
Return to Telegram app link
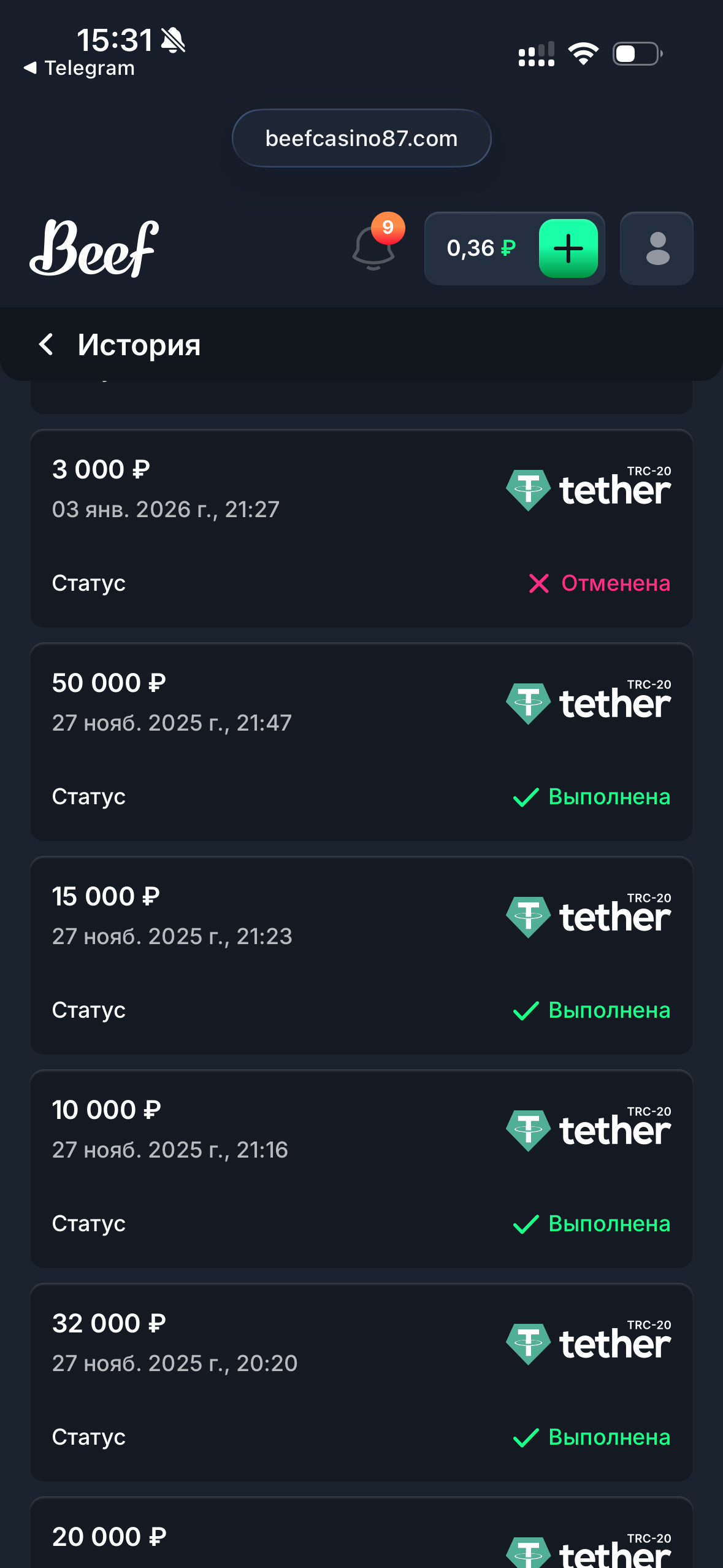[89, 68]
